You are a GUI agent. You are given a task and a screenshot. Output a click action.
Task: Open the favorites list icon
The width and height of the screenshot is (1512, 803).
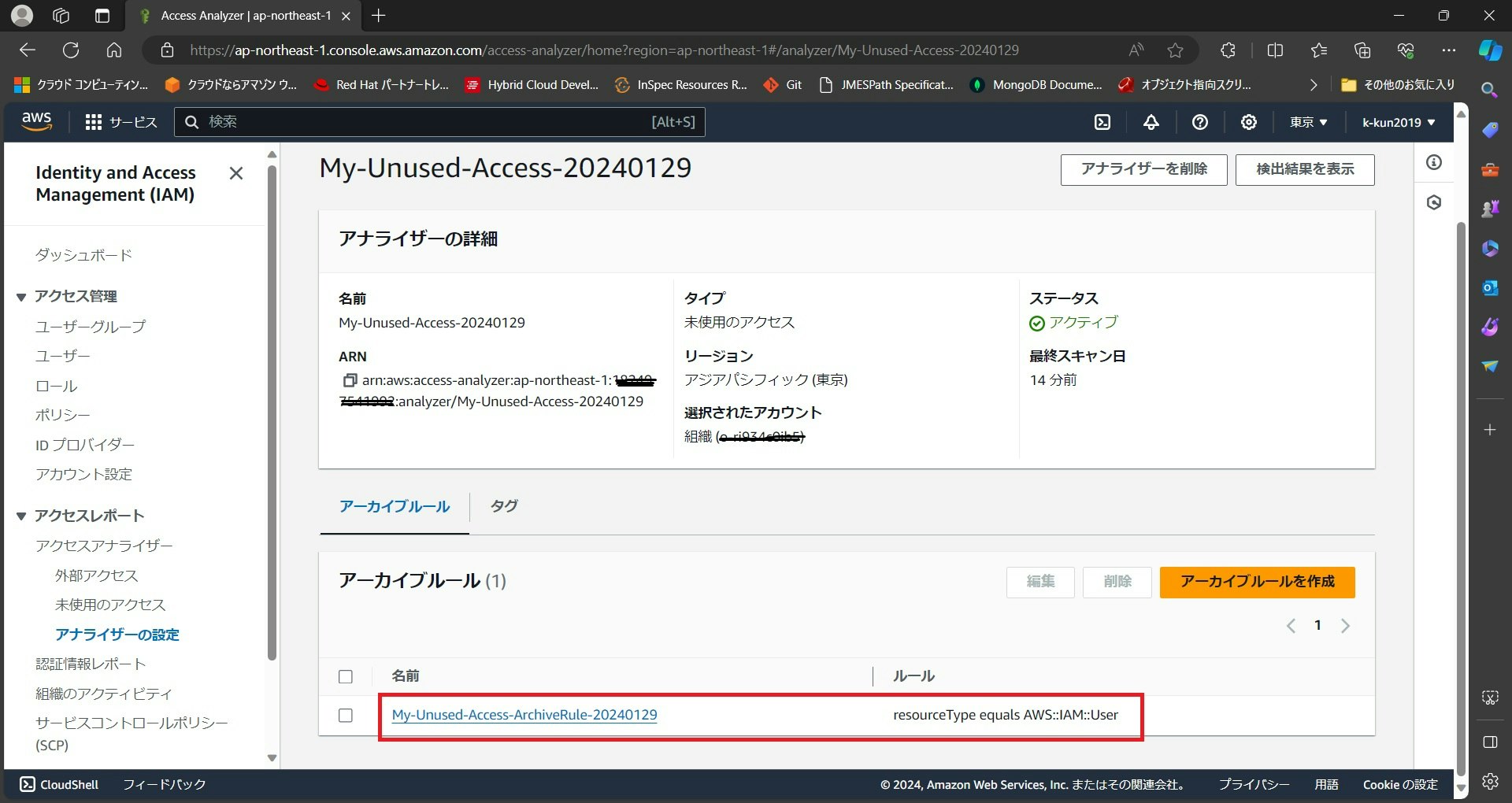(1319, 50)
